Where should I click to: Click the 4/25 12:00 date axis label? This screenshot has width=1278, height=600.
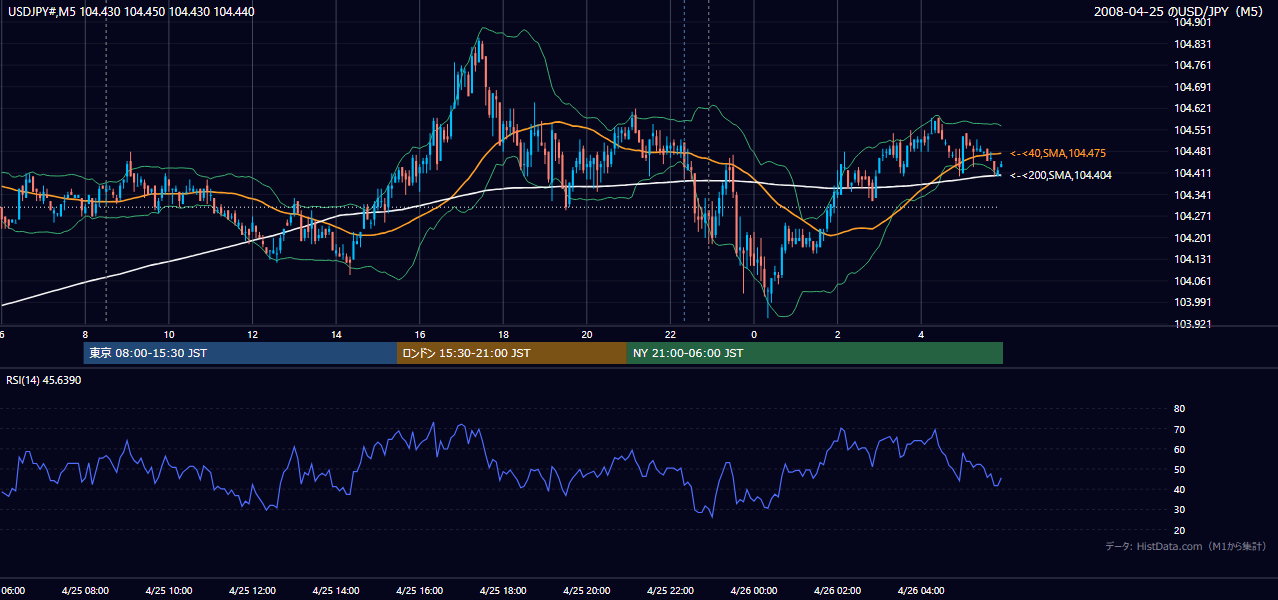click(252, 591)
